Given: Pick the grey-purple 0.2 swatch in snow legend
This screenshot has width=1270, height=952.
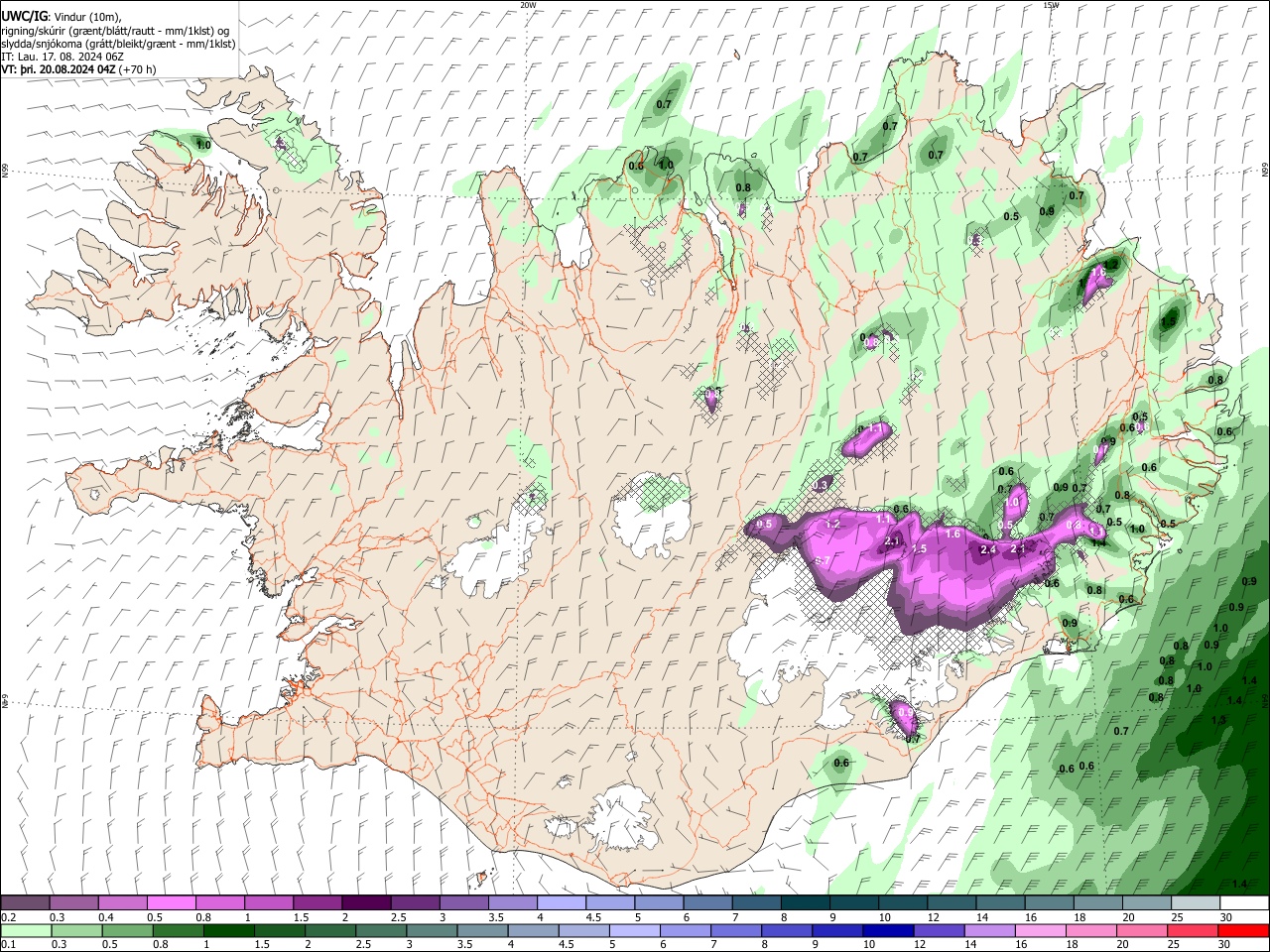Looking at the screenshot, I should pos(24,902).
